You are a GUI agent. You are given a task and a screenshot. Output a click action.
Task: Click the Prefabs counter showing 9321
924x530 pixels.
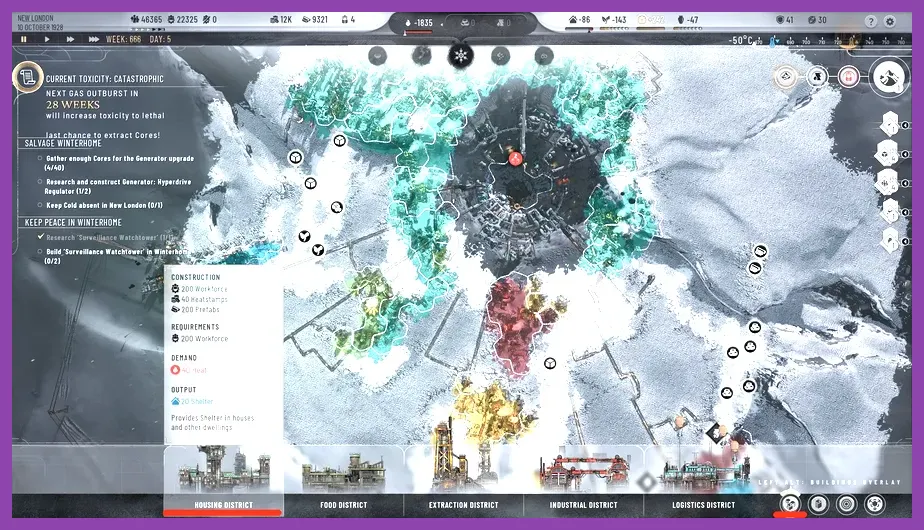tap(315, 19)
